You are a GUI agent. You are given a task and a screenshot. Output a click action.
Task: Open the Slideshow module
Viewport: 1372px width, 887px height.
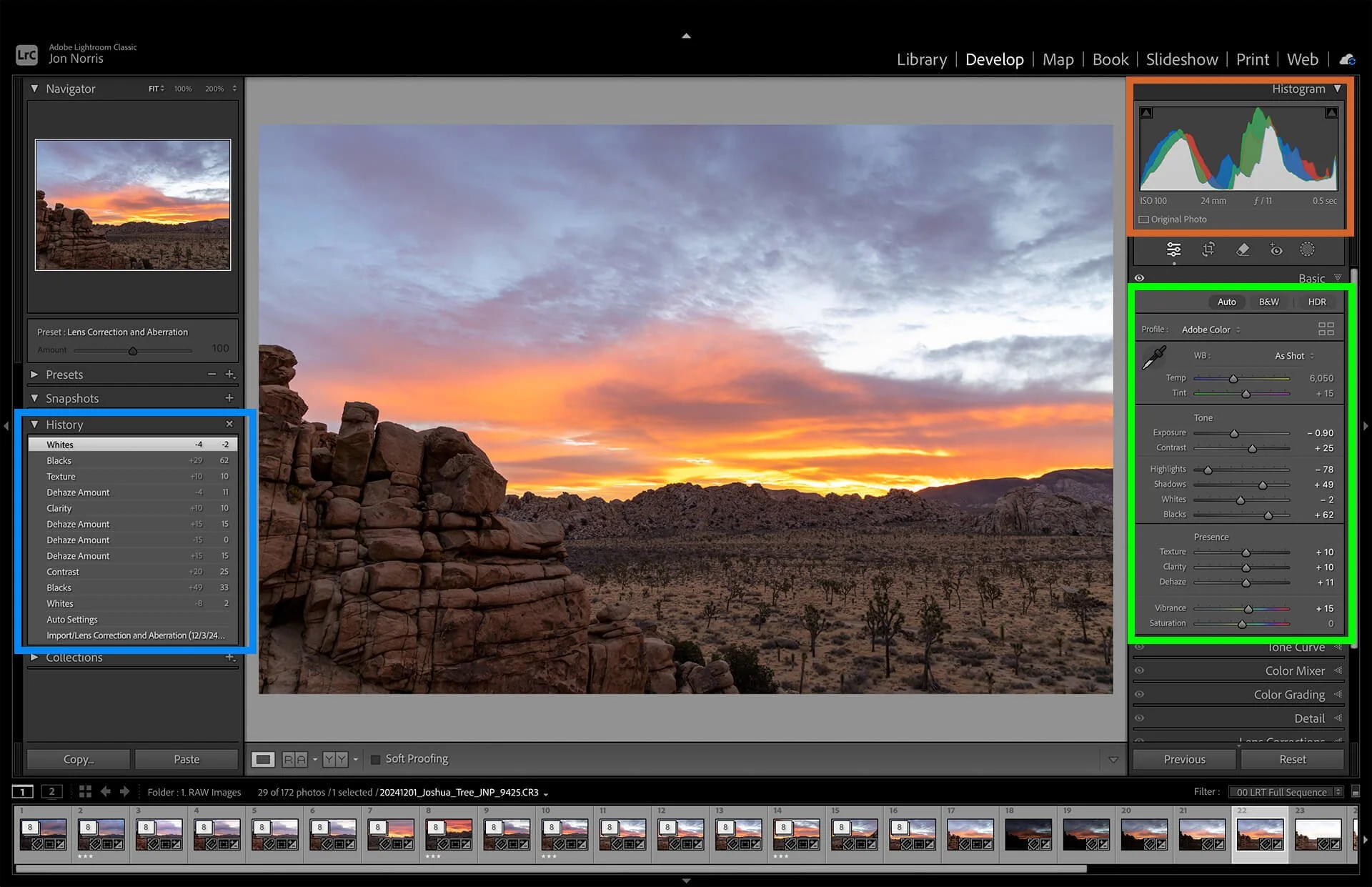pyautogui.click(x=1181, y=59)
